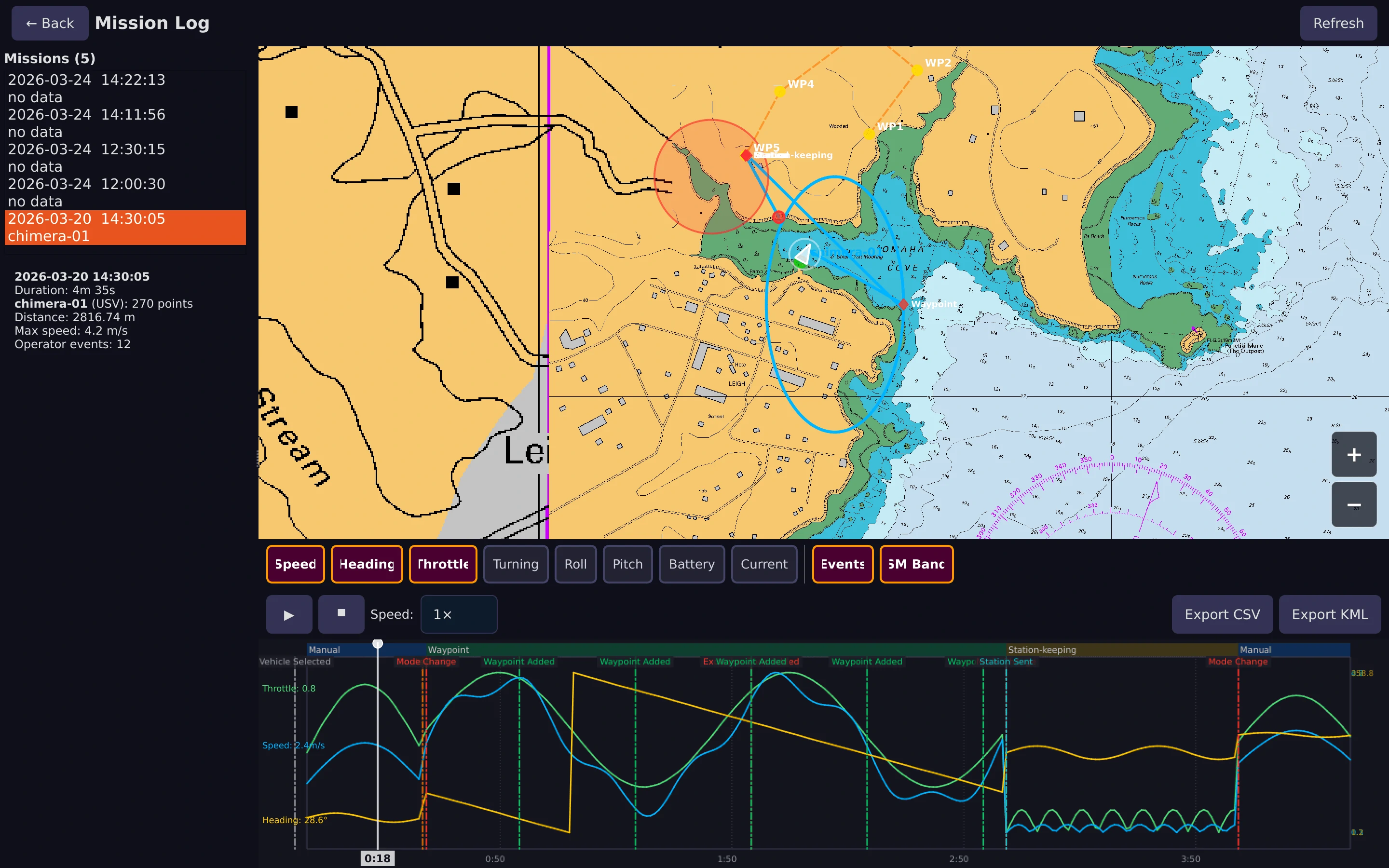Select mission 2026-03-24 12:30:15
The width and height of the screenshot is (1389, 868).
[125, 158]
